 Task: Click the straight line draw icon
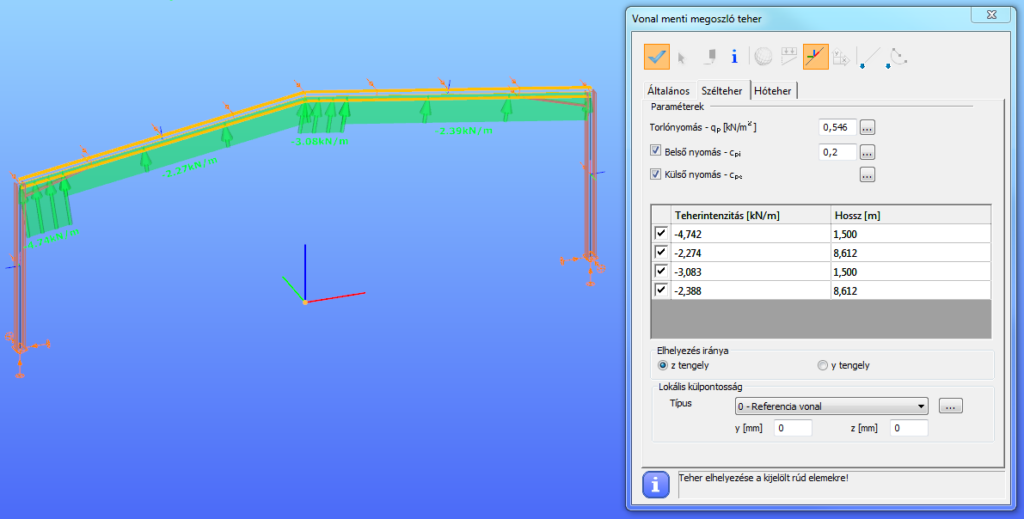[x=868, y=58]
